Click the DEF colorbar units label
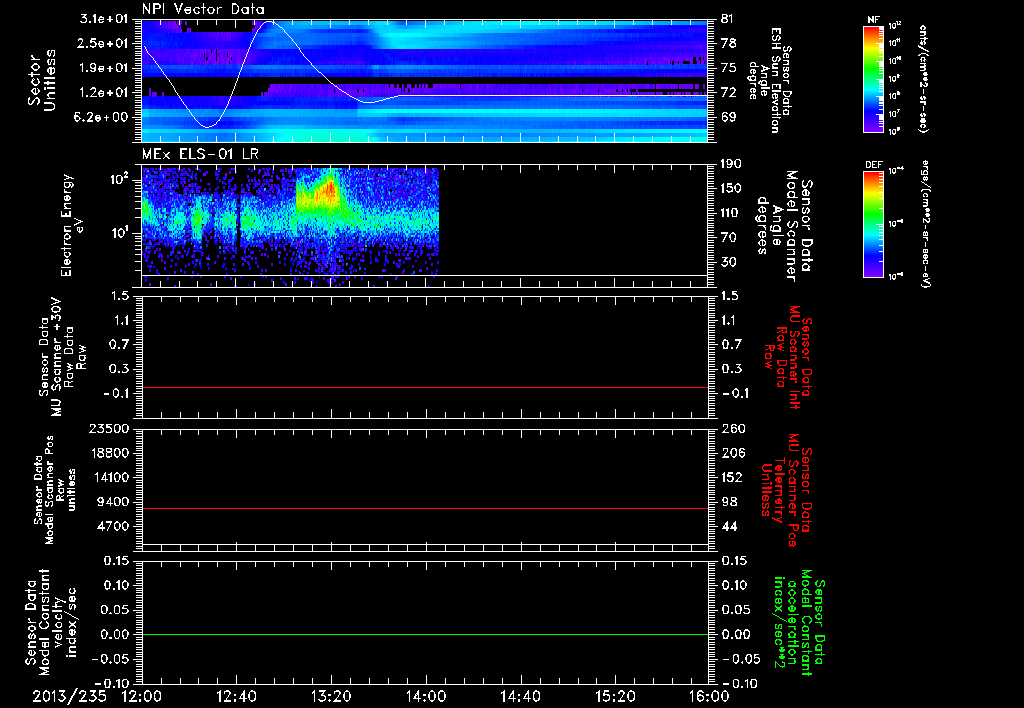The height and width of the screenshot is (708, 1024). pos(924,224)
